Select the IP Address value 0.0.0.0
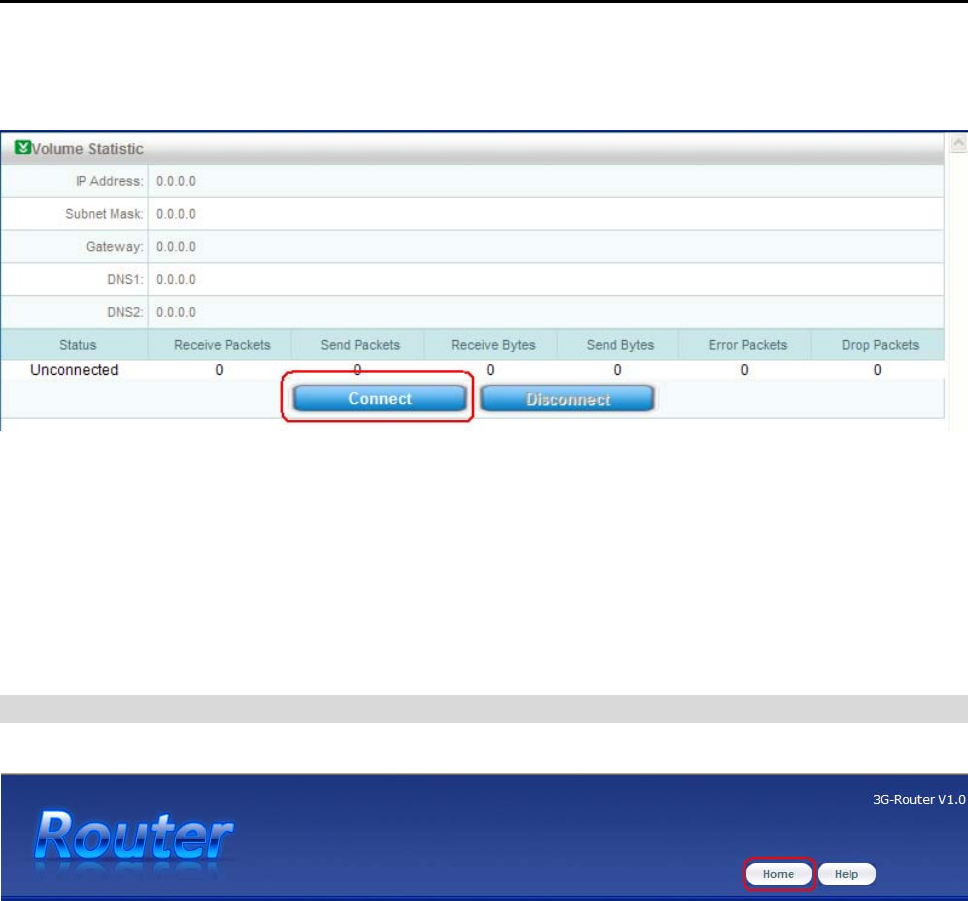Viewport: 968px width, 901px height. tap(176, 181)
